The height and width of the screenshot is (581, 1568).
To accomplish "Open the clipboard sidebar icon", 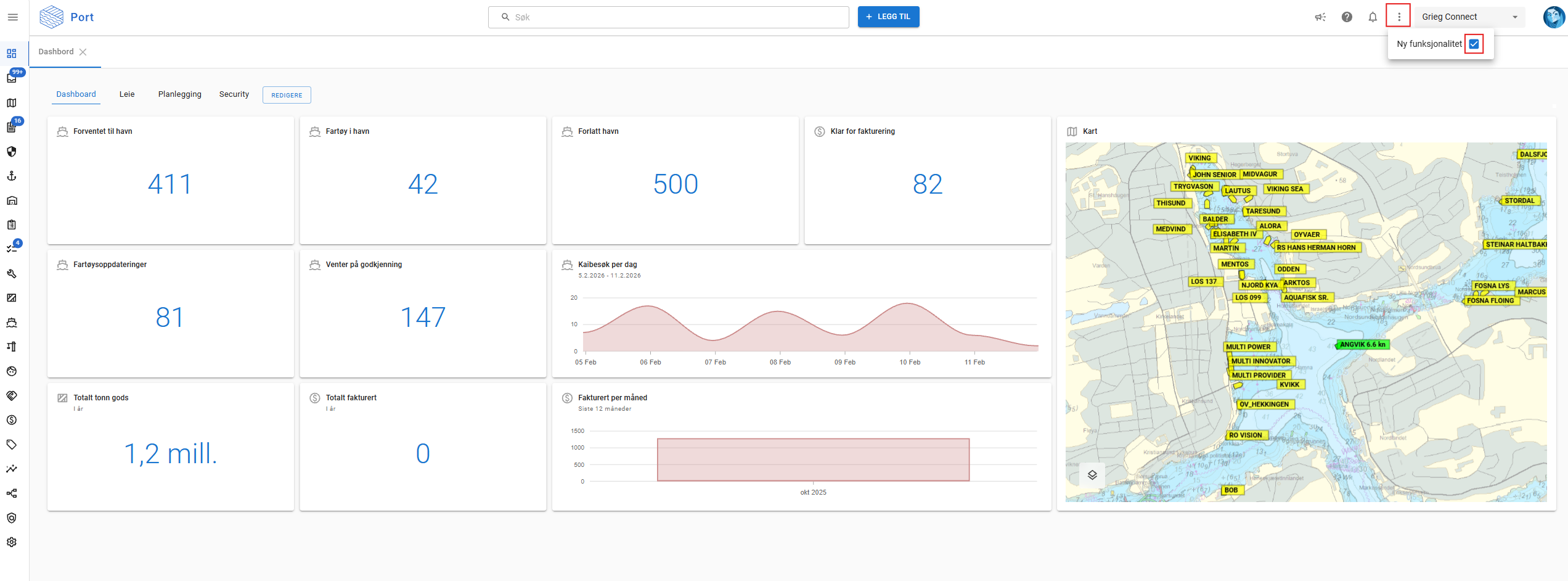I will click(12, 225).
